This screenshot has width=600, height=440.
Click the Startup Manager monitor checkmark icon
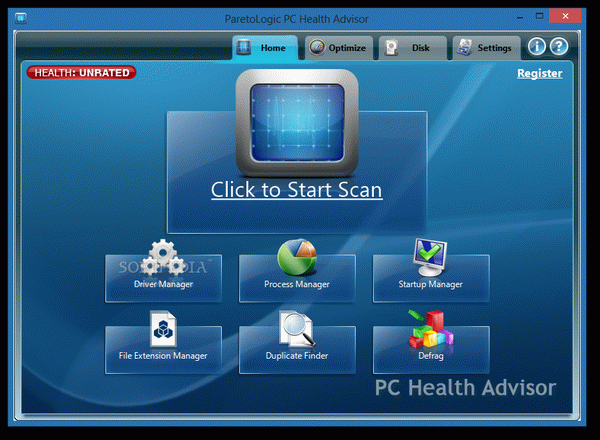[x=430, y=257]
